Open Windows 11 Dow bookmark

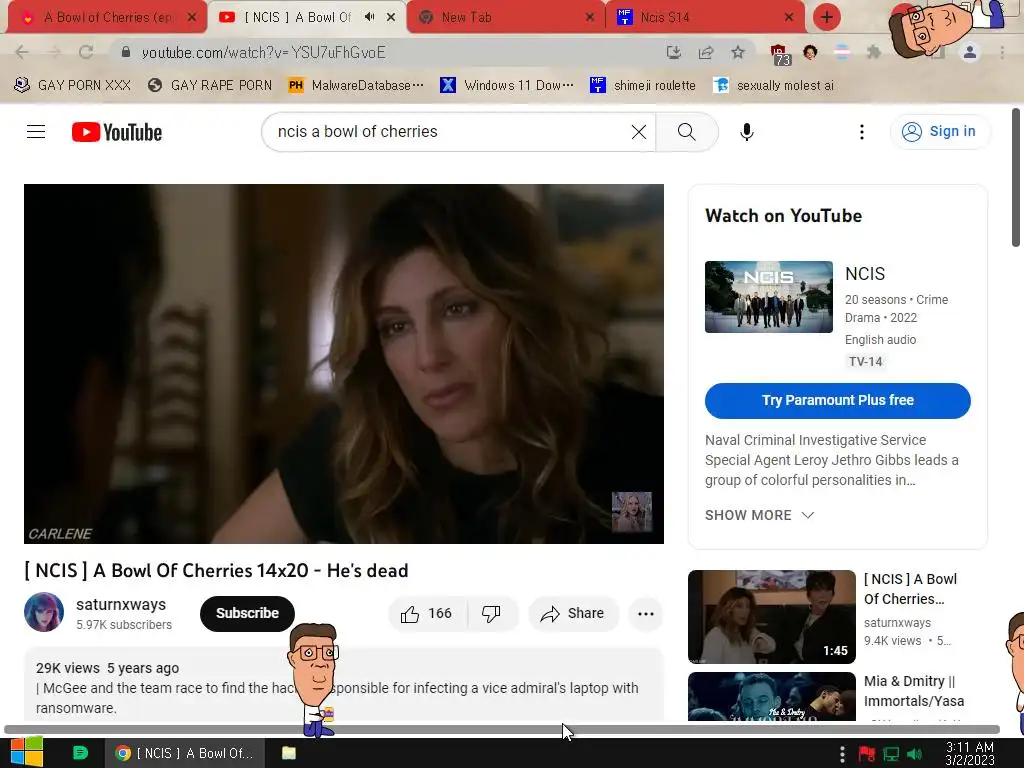click(x=507, y=86)
